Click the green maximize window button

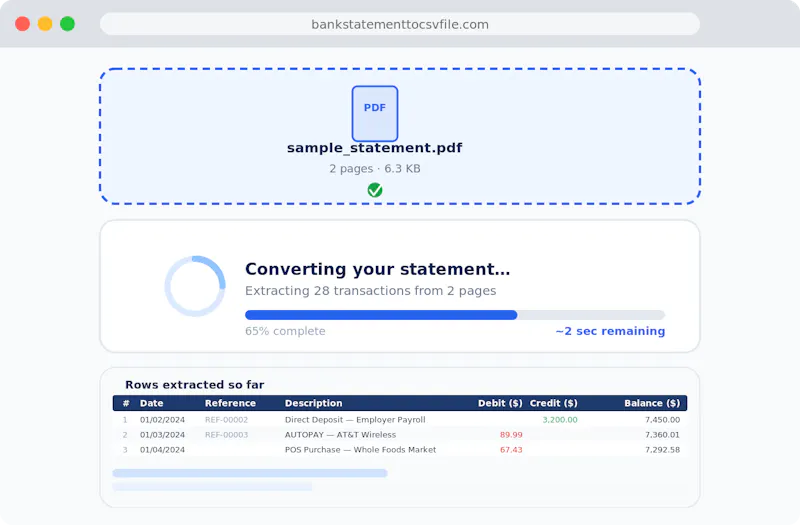67,24
